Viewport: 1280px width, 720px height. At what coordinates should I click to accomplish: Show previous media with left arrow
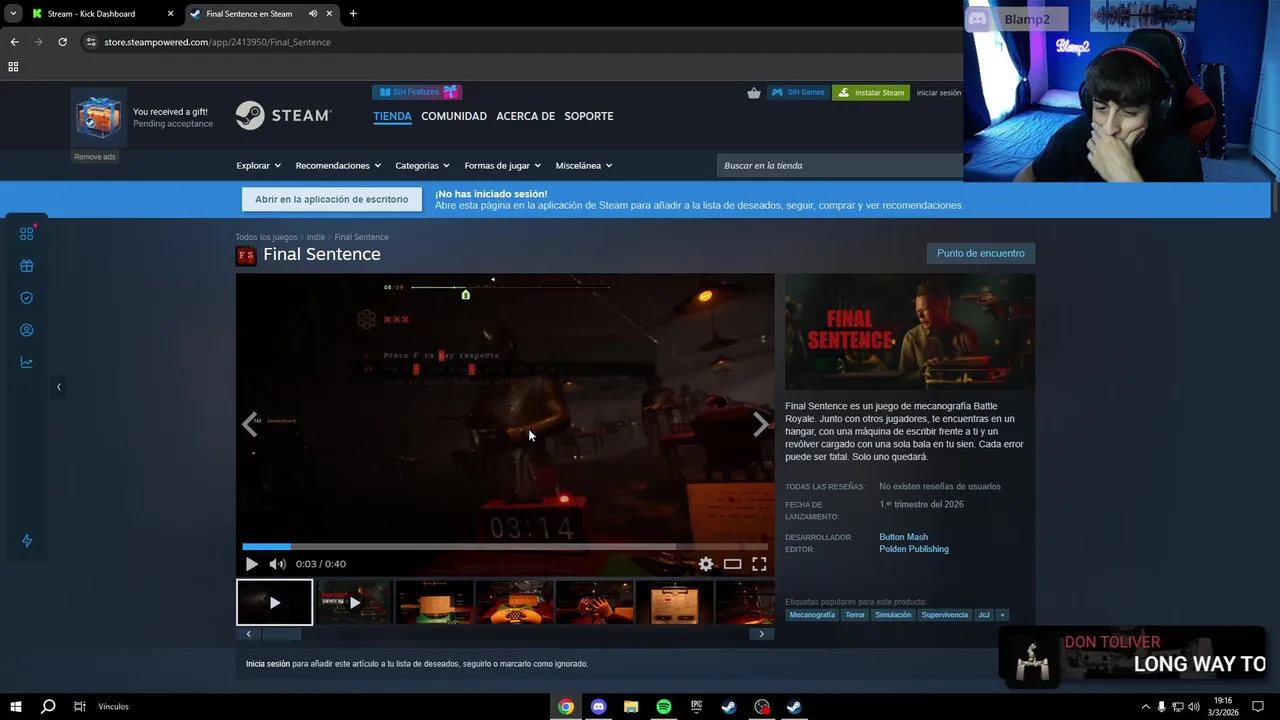pos(250,424)
